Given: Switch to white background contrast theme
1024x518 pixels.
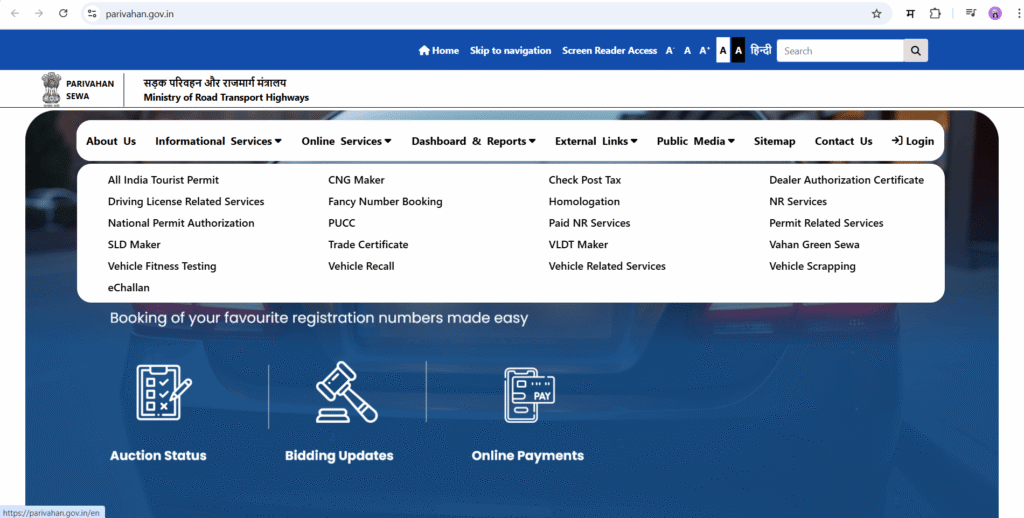Looking at the screenshot, I should 723,50.
